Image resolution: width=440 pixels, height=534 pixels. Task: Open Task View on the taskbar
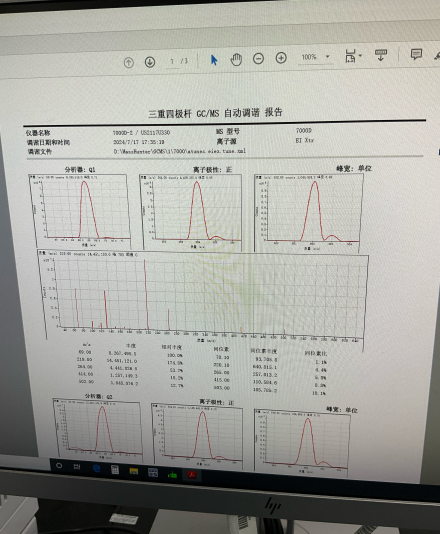point(77,467)
